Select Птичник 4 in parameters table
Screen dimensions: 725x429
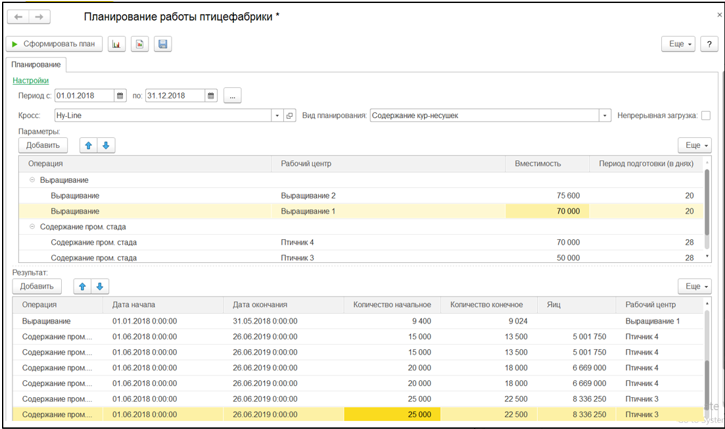click(x=388, y=242)
